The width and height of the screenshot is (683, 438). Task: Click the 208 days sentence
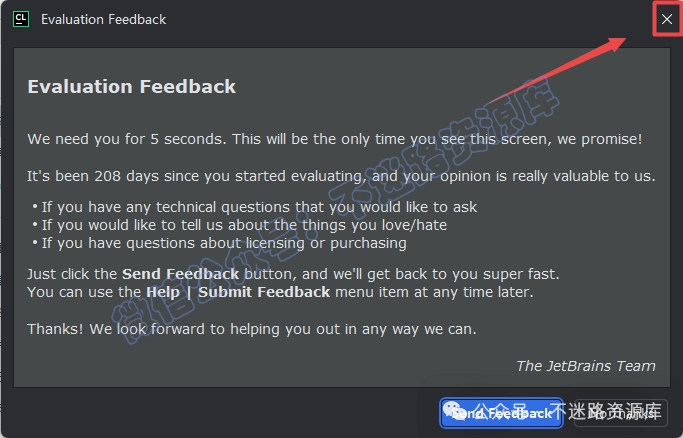341,176
